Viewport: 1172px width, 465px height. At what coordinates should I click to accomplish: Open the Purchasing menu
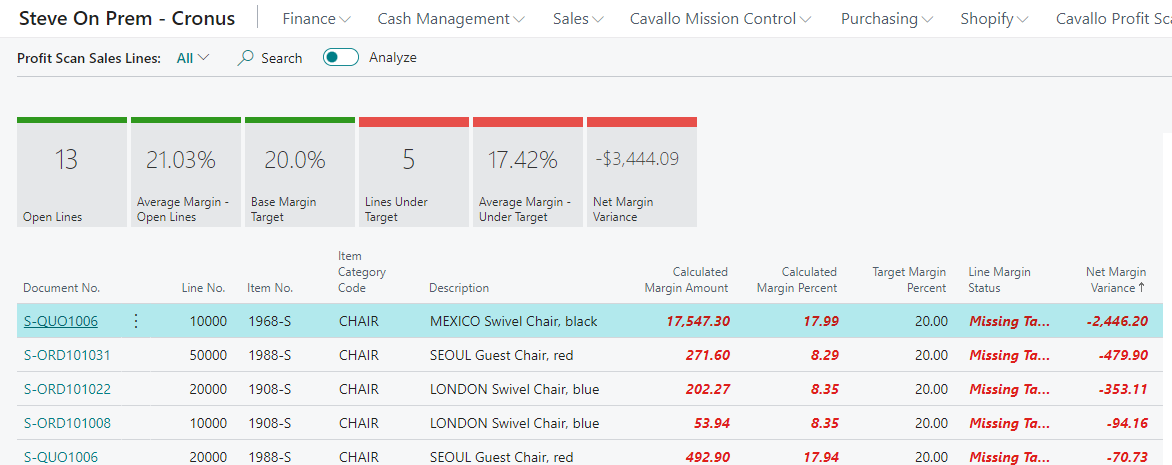pos(886,19)
